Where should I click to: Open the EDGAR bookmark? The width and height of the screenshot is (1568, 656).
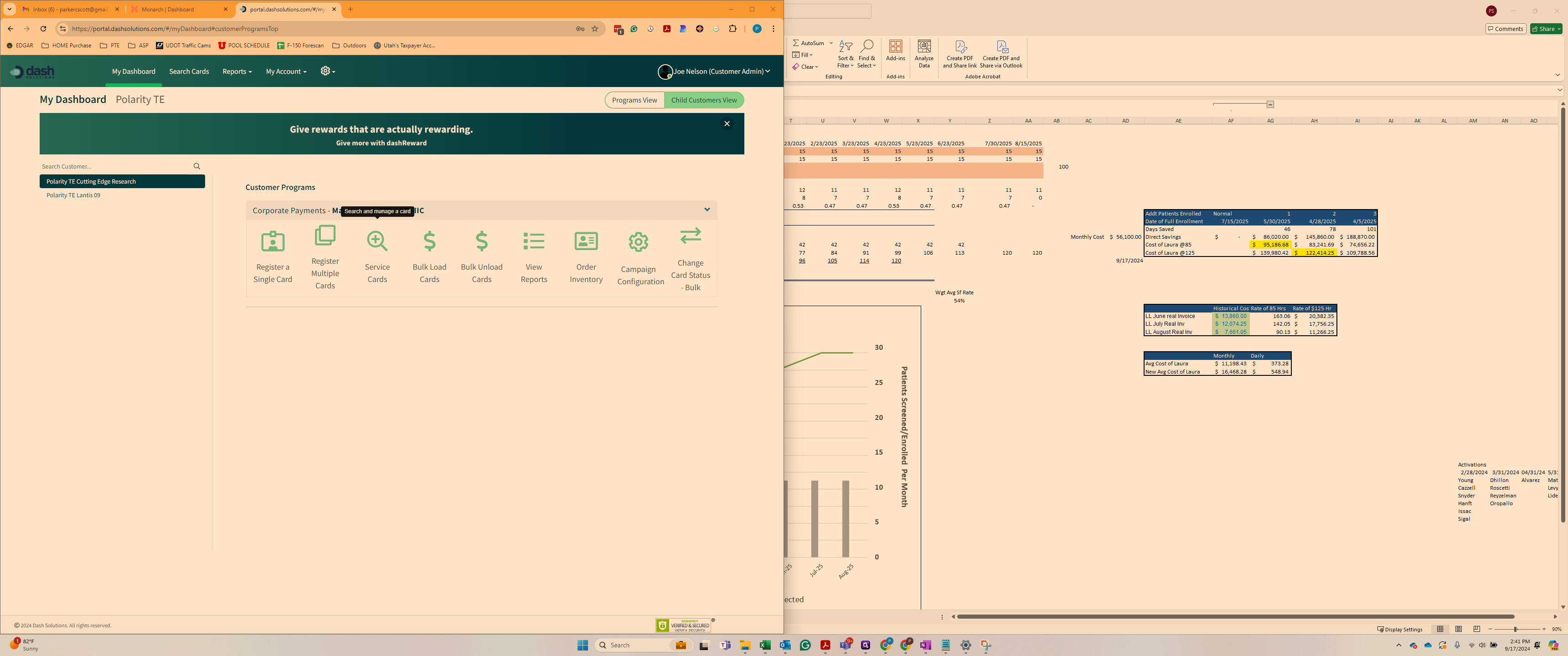point(20,46)
